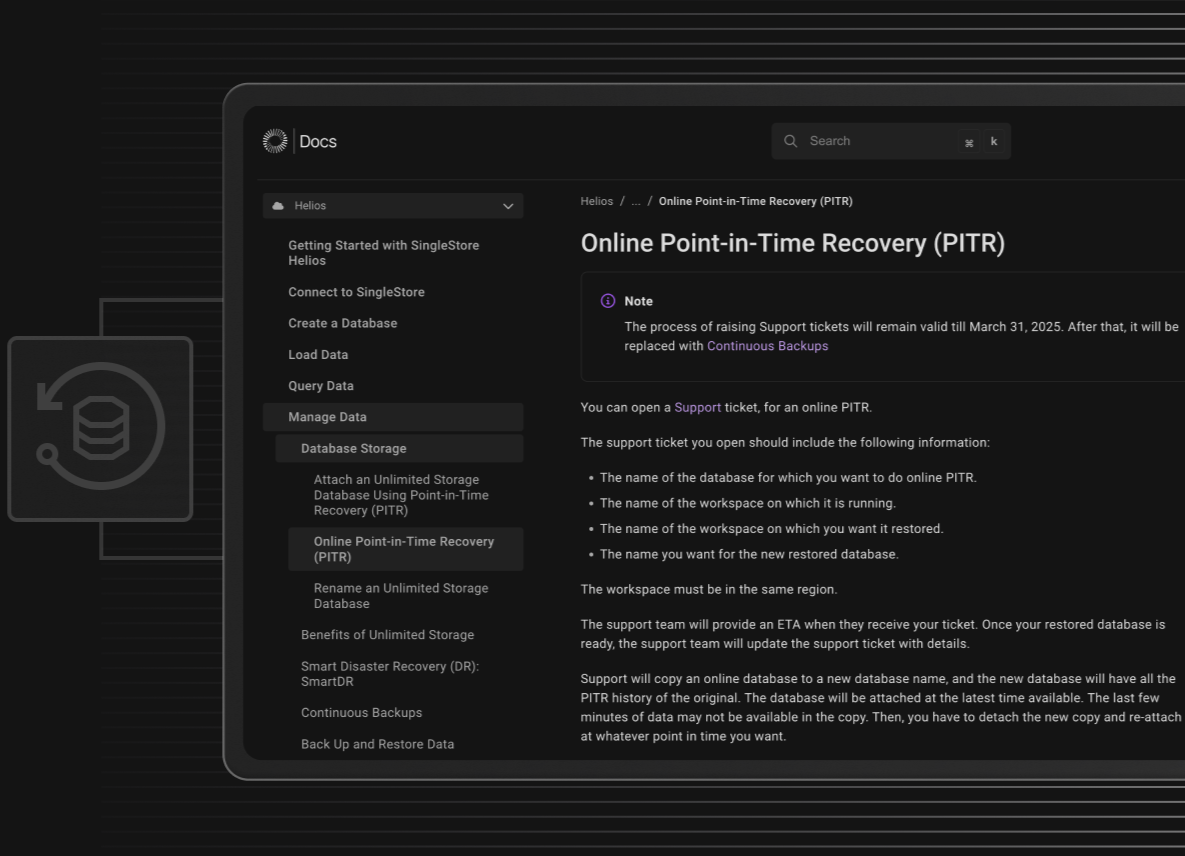
Task: Click the current PITR breadcrumb item
Action: pyautogui.click(x=756, y=202)
